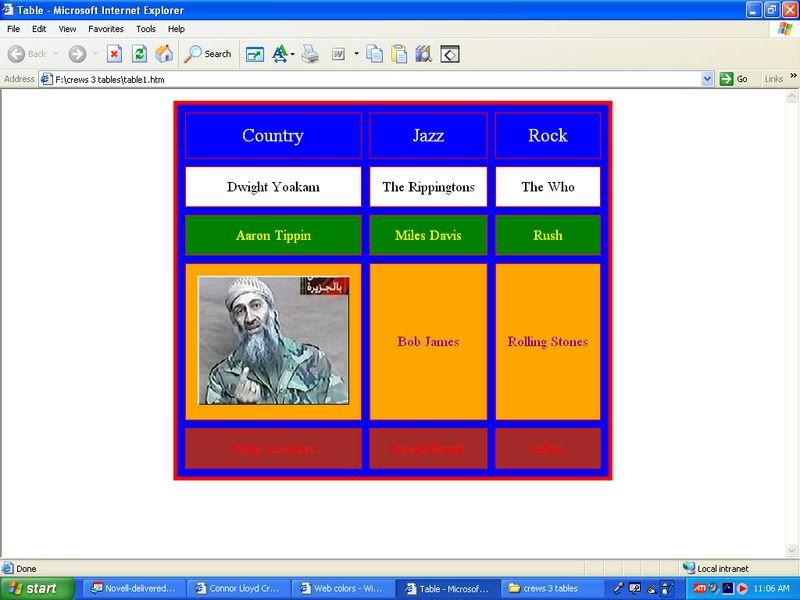Viewport: 800px width, 600px height.
Task: Click the red circular play tray icon
Action: 742,588
